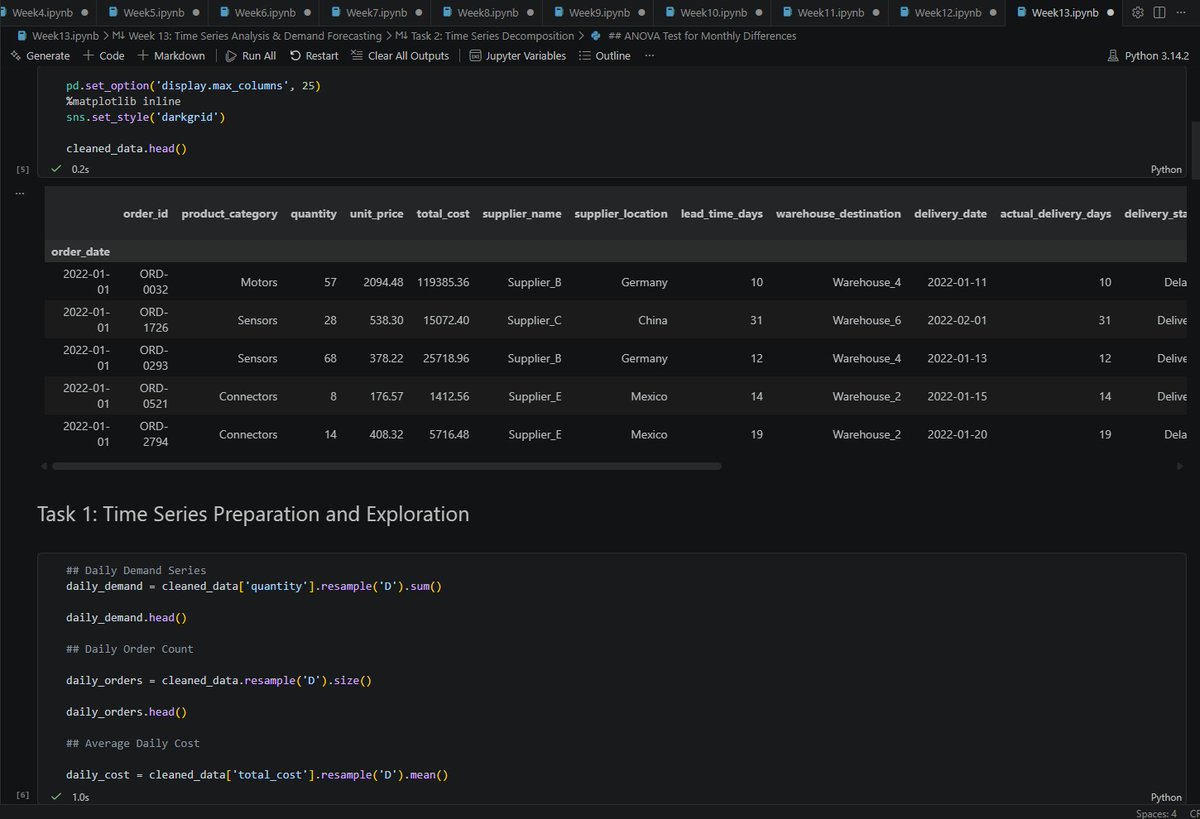Viewport: 1200px width, 819px height.
Task: Switch to the Week6.ipynb tab
Action: pos(264,13)
